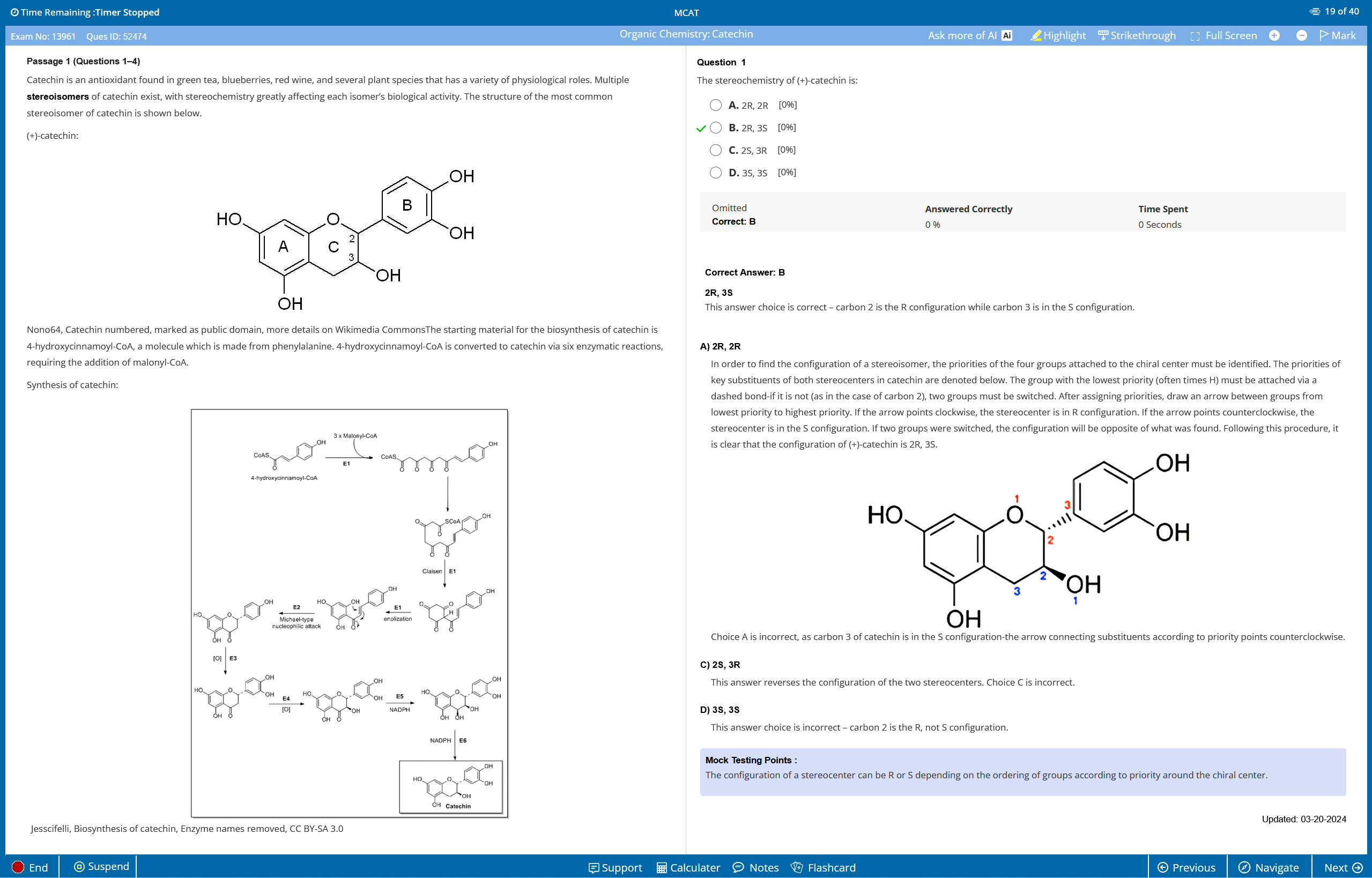Click the Passage 1 (Questions 1–4) heading
The height and width of the screenshot is (878, 1372).
point(83,61)
